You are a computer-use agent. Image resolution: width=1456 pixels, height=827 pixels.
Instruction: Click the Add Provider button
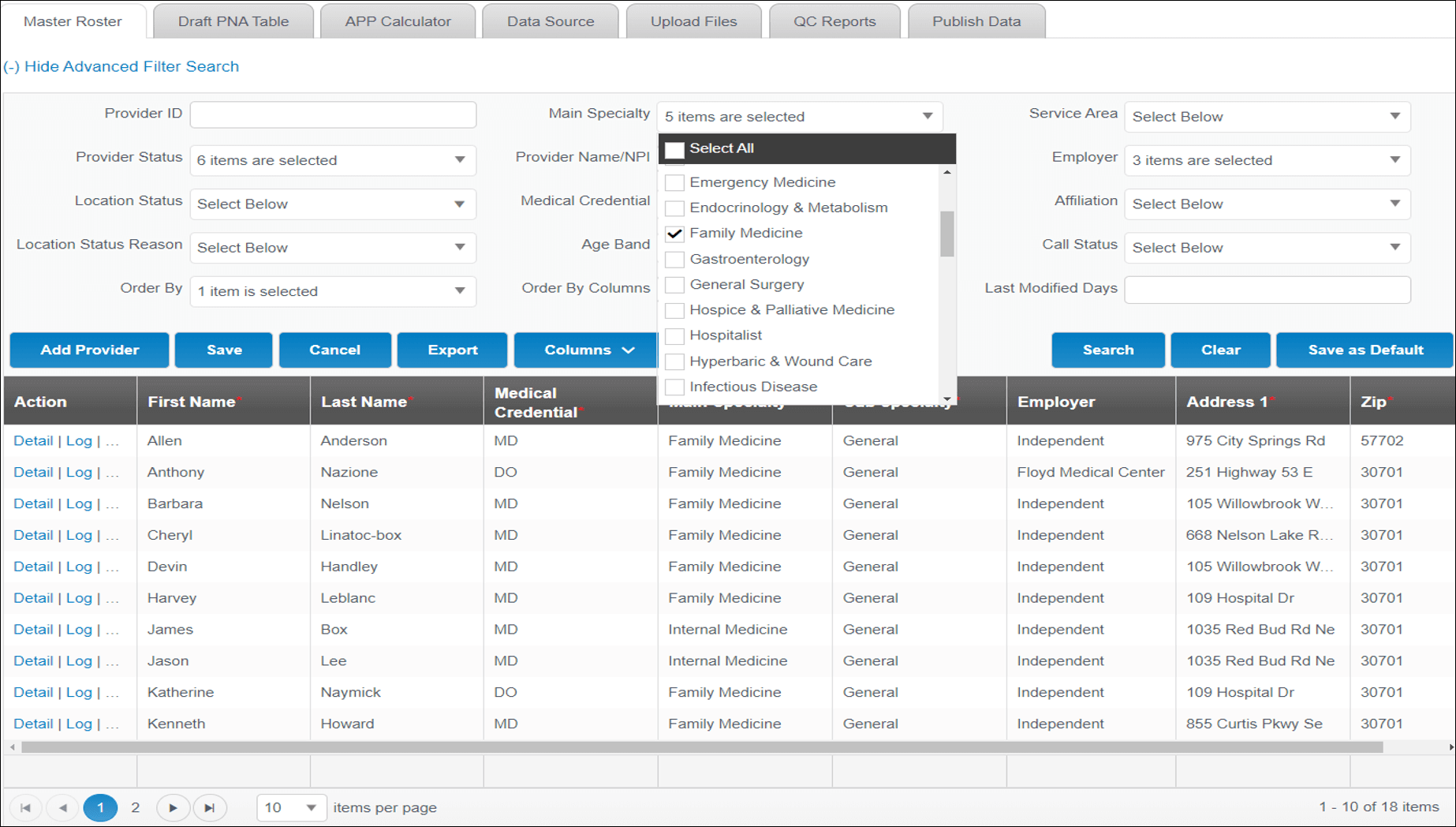click(89, 350)
